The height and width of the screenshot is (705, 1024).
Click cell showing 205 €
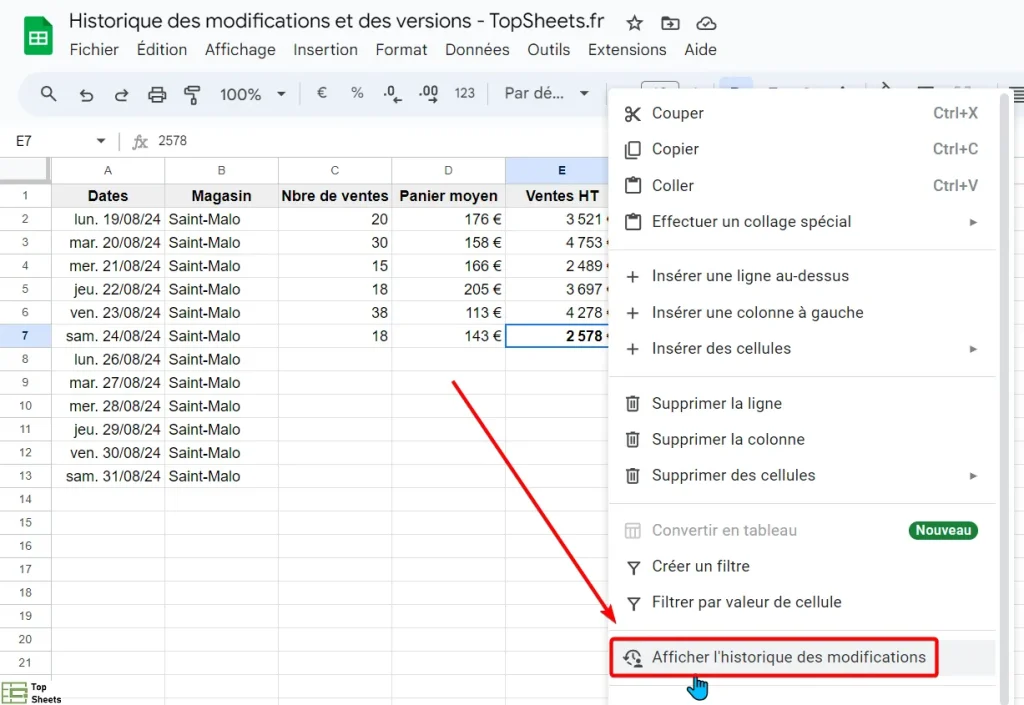coord(448,289)
